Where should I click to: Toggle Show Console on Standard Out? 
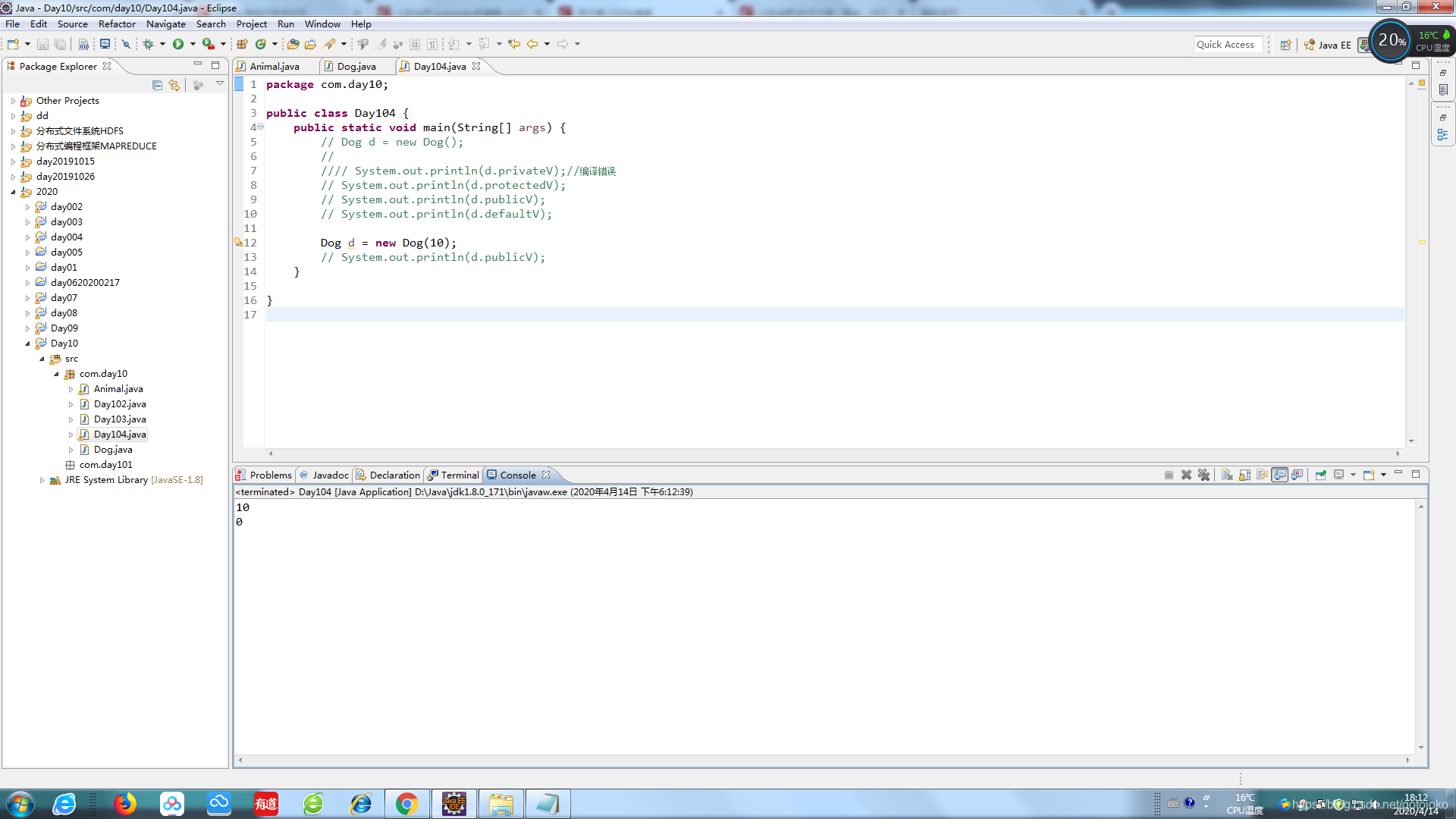(1280, 475)
